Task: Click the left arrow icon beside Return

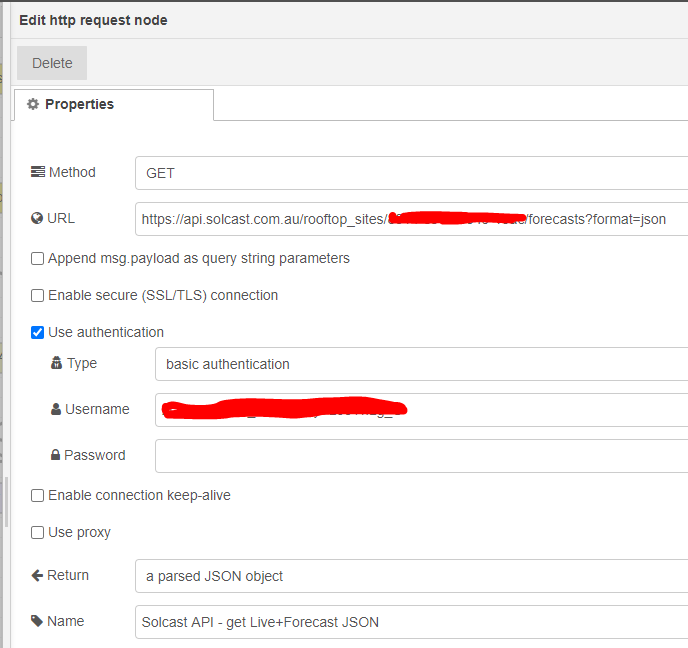Action: click(x=38, y=575)
